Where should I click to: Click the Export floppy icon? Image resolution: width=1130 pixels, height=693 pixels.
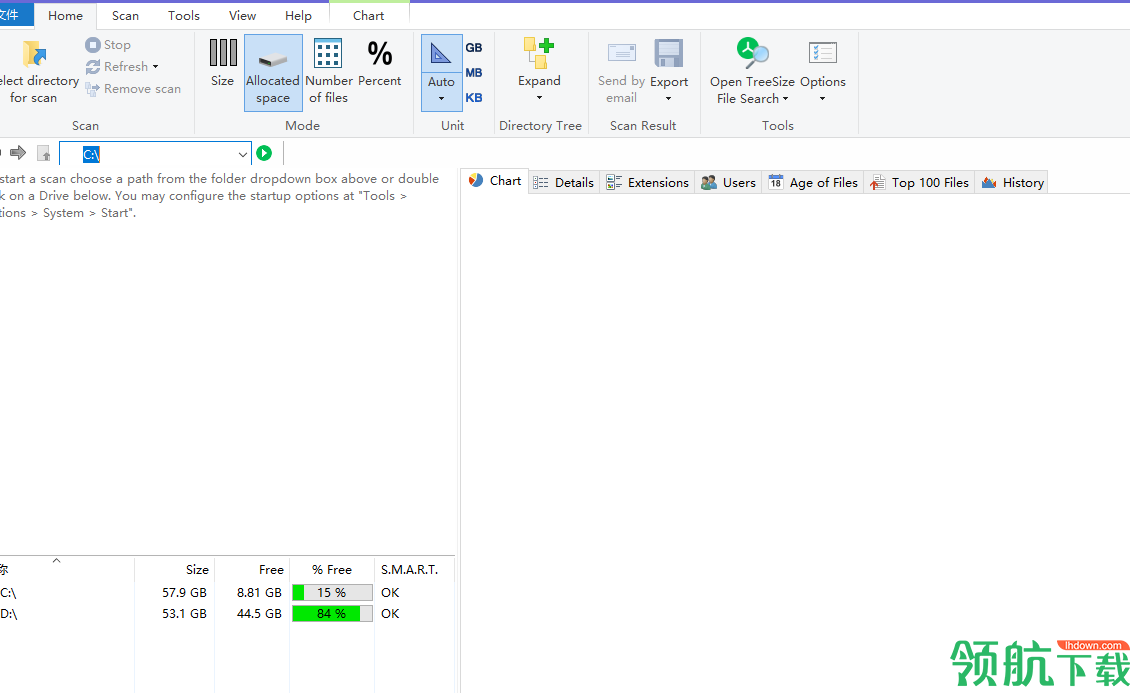click(668, 54)
